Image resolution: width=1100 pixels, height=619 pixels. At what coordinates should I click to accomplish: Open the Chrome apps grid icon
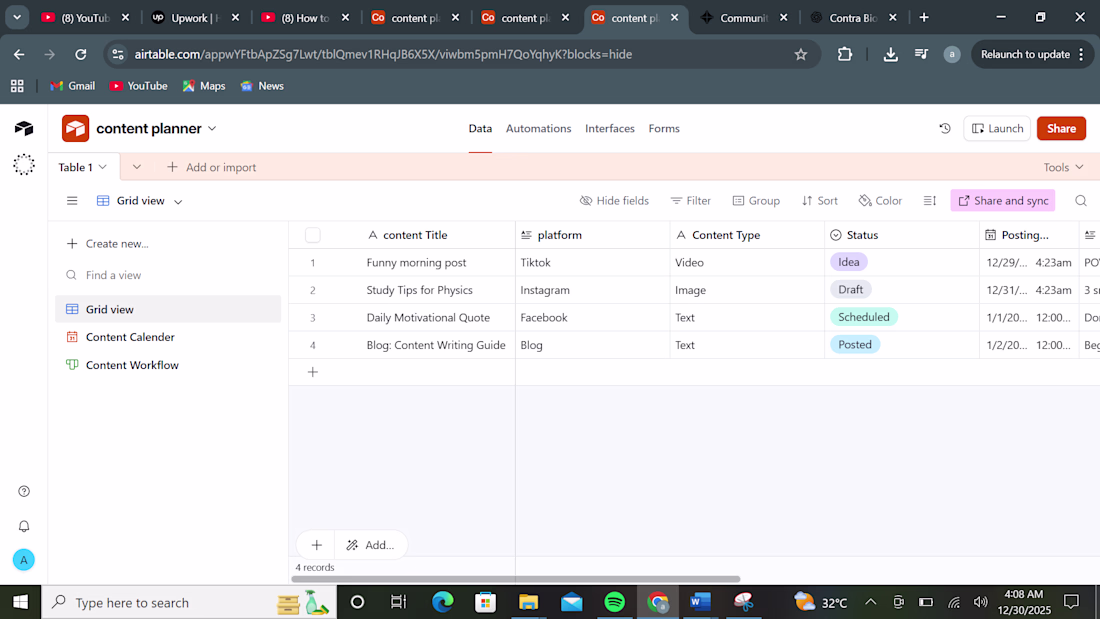[17, 86]
